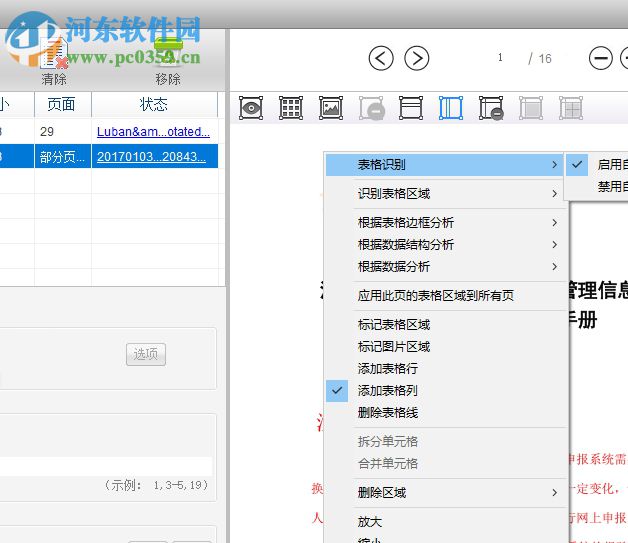Viewport: 628px width, 543px height.
Task: Click the 移除 (remove) icon
Action: pyautogui.click(x=168, y=51)
